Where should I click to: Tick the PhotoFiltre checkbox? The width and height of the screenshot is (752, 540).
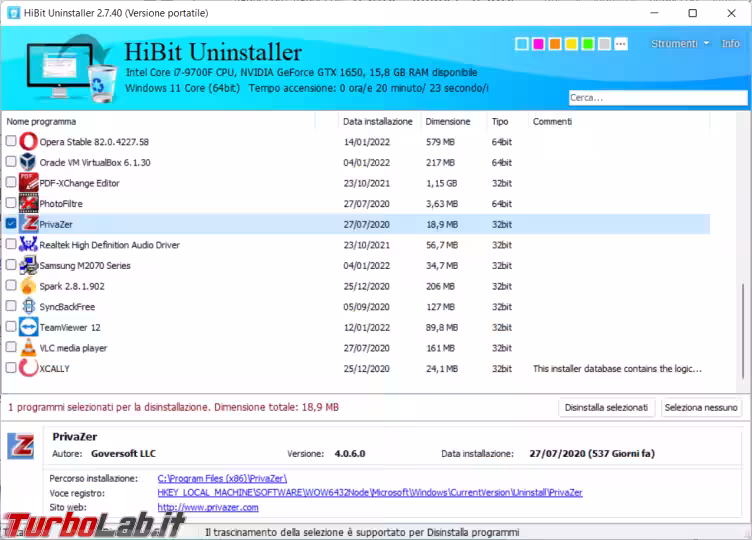(11, 203)
